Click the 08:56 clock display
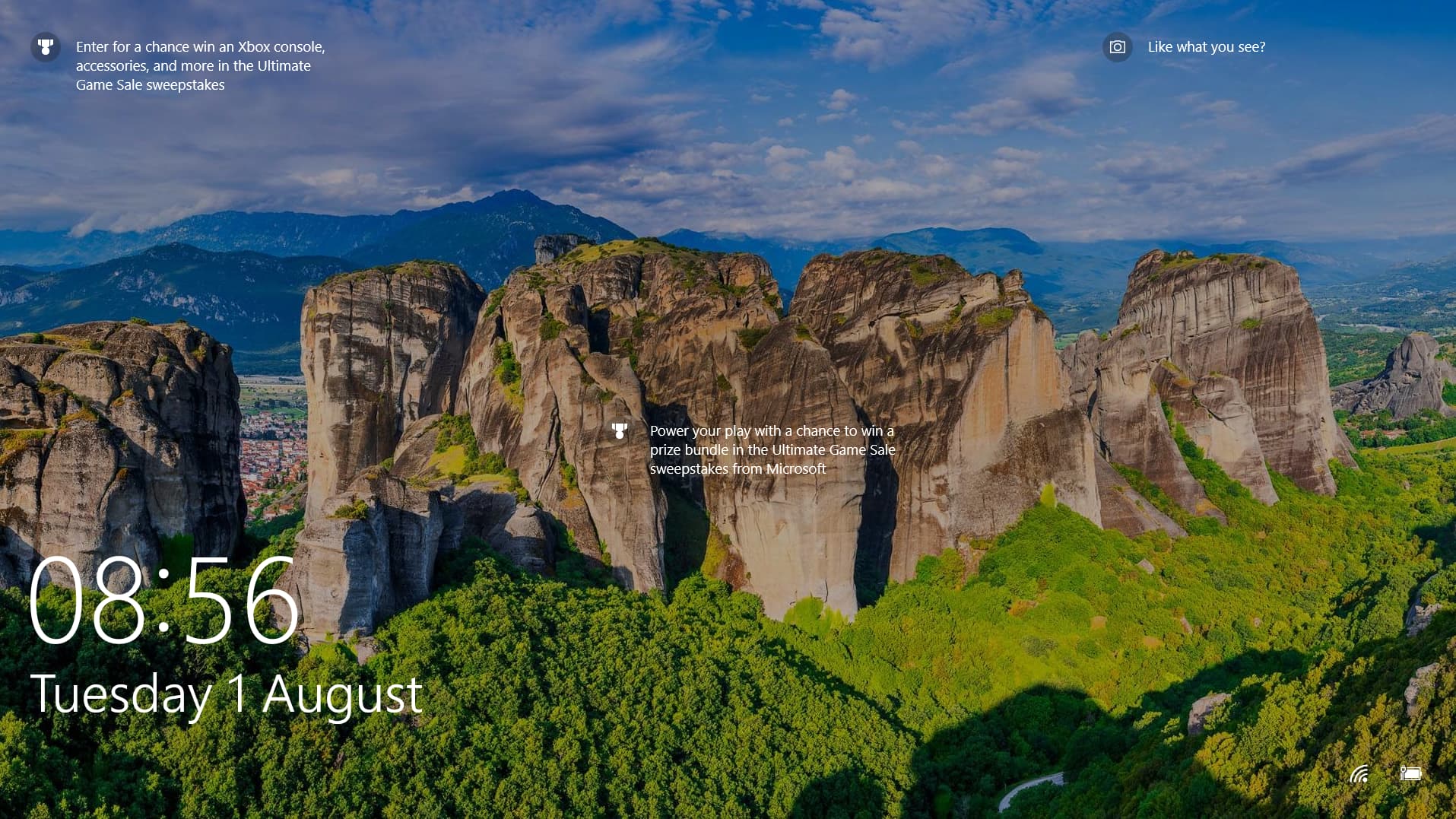The height and width of the screenshot is (819, 1456). tap(163, 600)
